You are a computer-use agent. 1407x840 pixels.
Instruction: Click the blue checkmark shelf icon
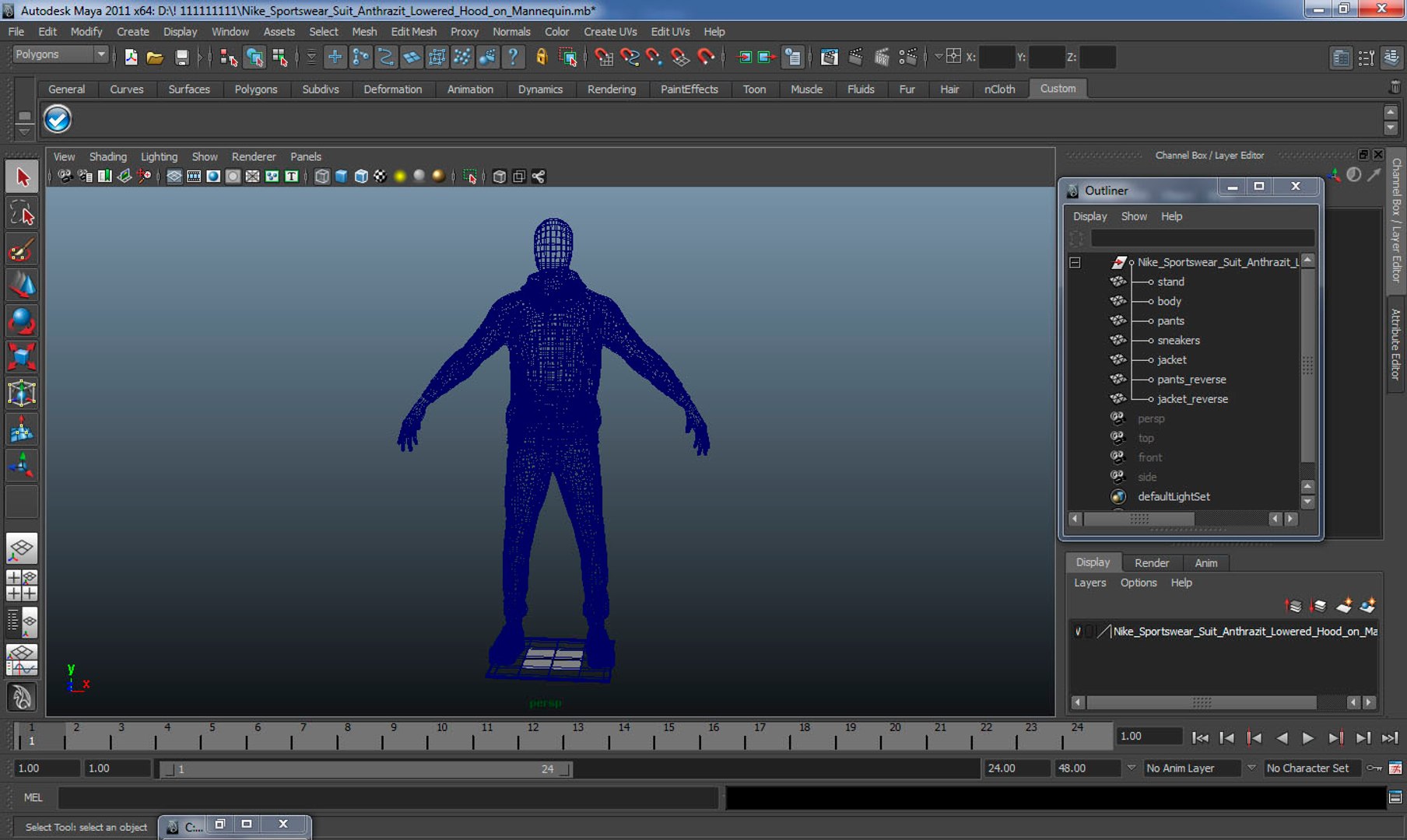pyautogui.click(x=58, y=119)
